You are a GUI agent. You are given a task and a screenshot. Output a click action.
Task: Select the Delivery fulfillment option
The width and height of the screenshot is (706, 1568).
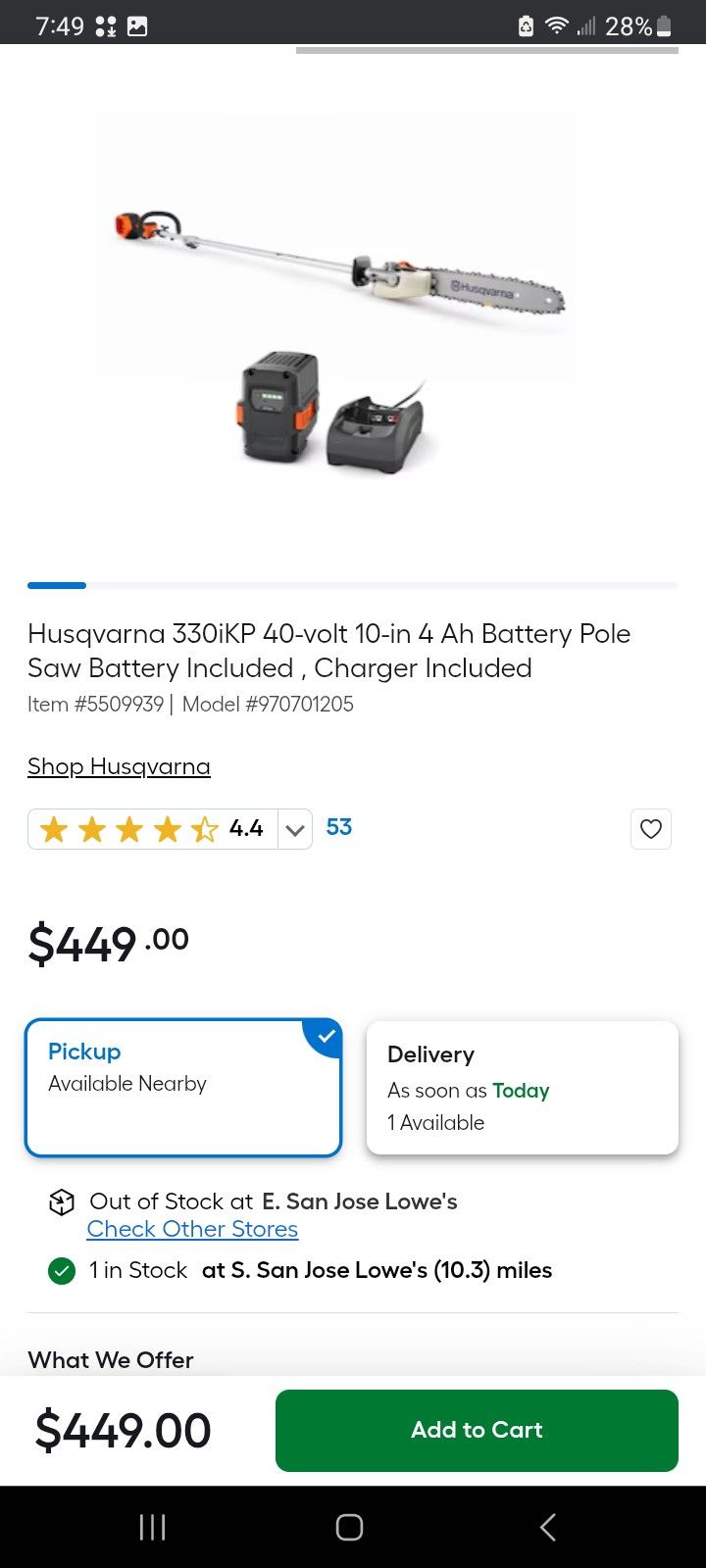[x=522, y=1088]
